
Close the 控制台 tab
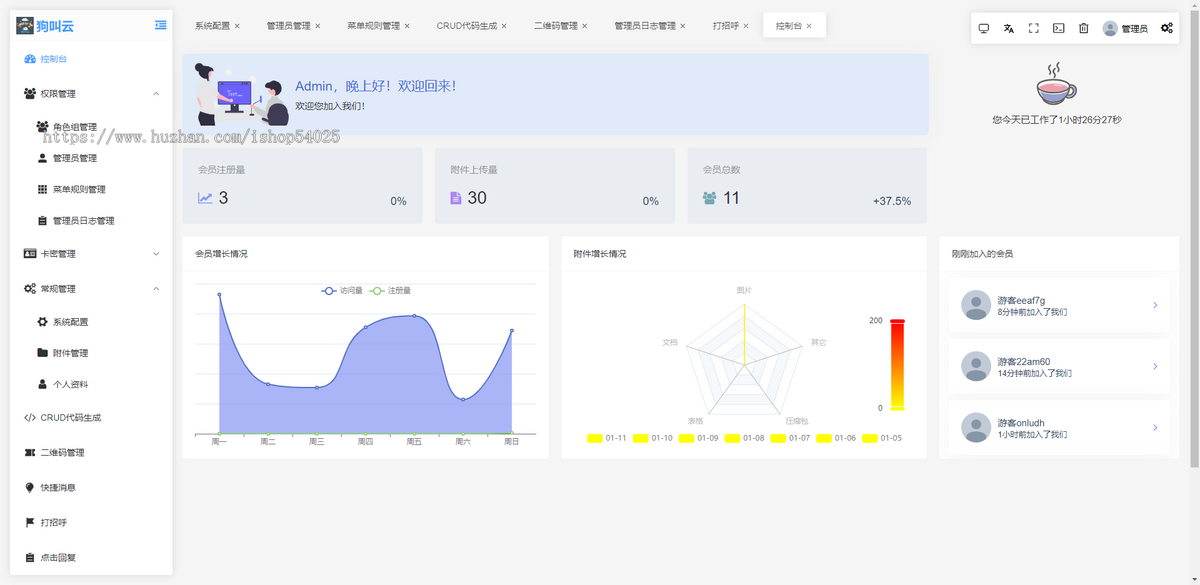809,26
